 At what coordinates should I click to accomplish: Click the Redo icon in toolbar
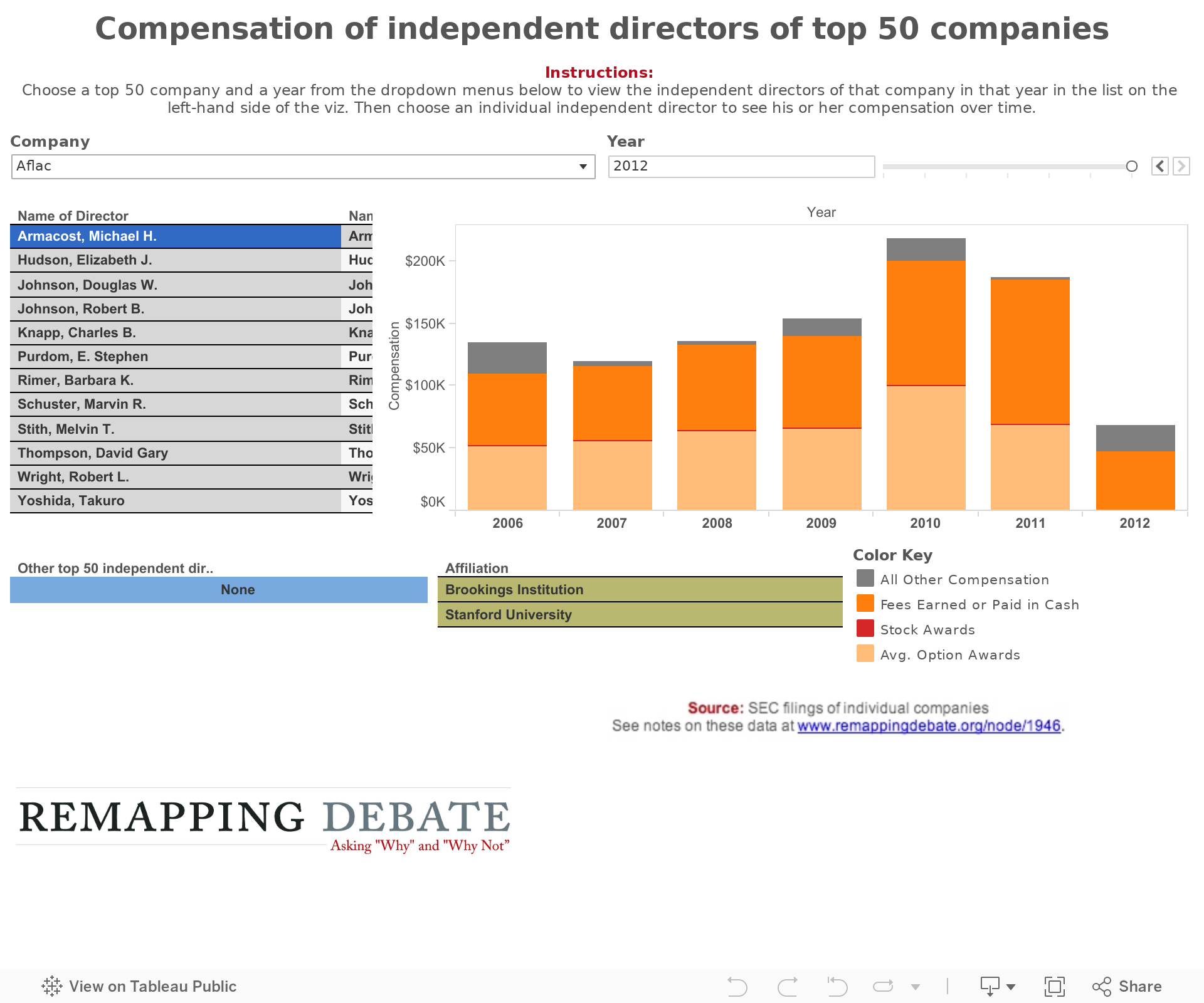788,986
